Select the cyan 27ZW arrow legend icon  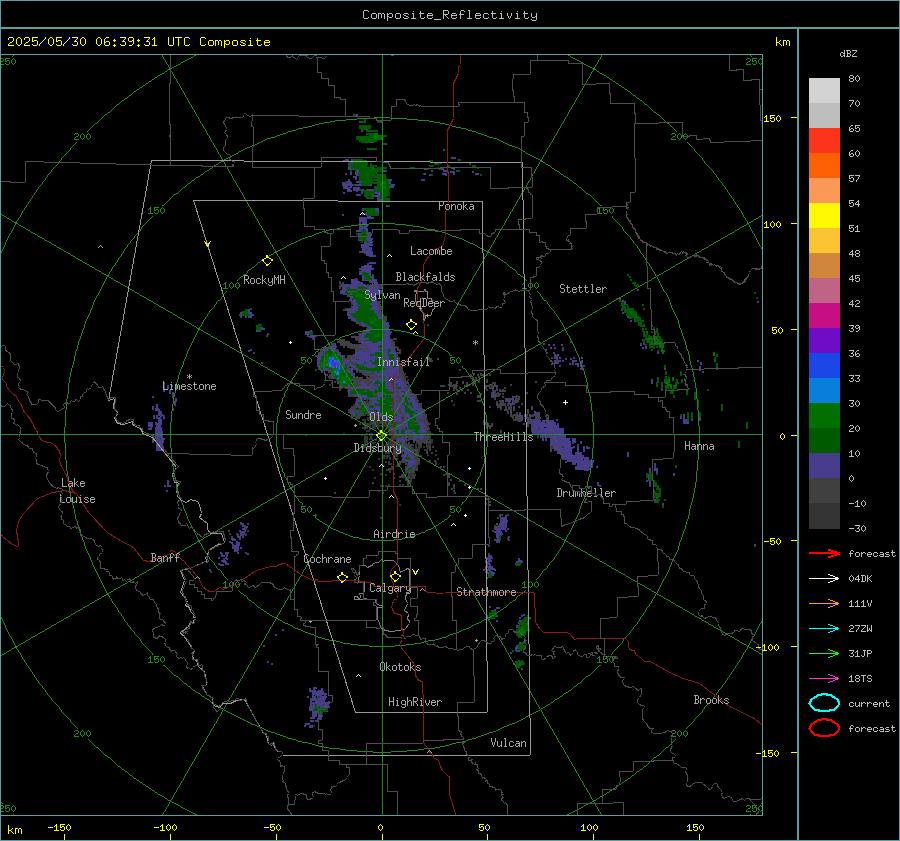824,629
